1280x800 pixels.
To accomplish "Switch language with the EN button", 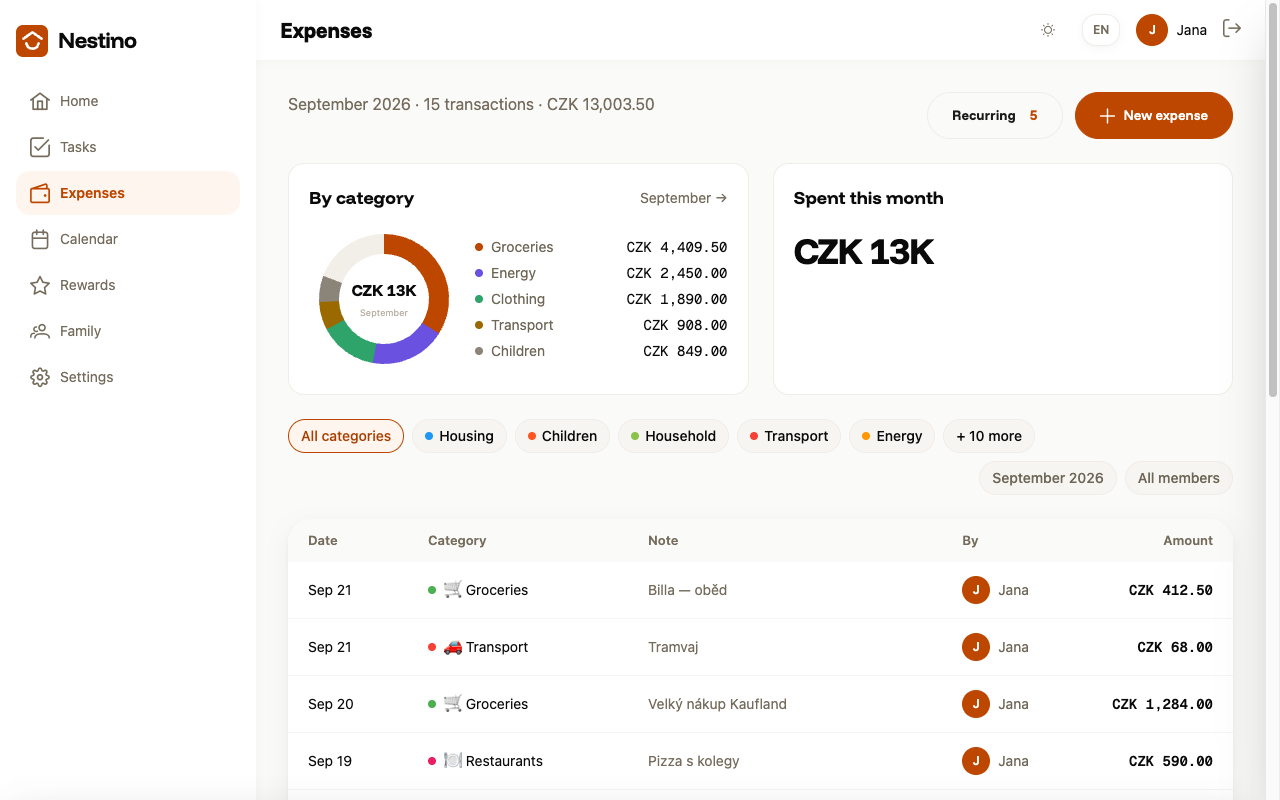I will pyautogui.click(x=1101, y=30).
